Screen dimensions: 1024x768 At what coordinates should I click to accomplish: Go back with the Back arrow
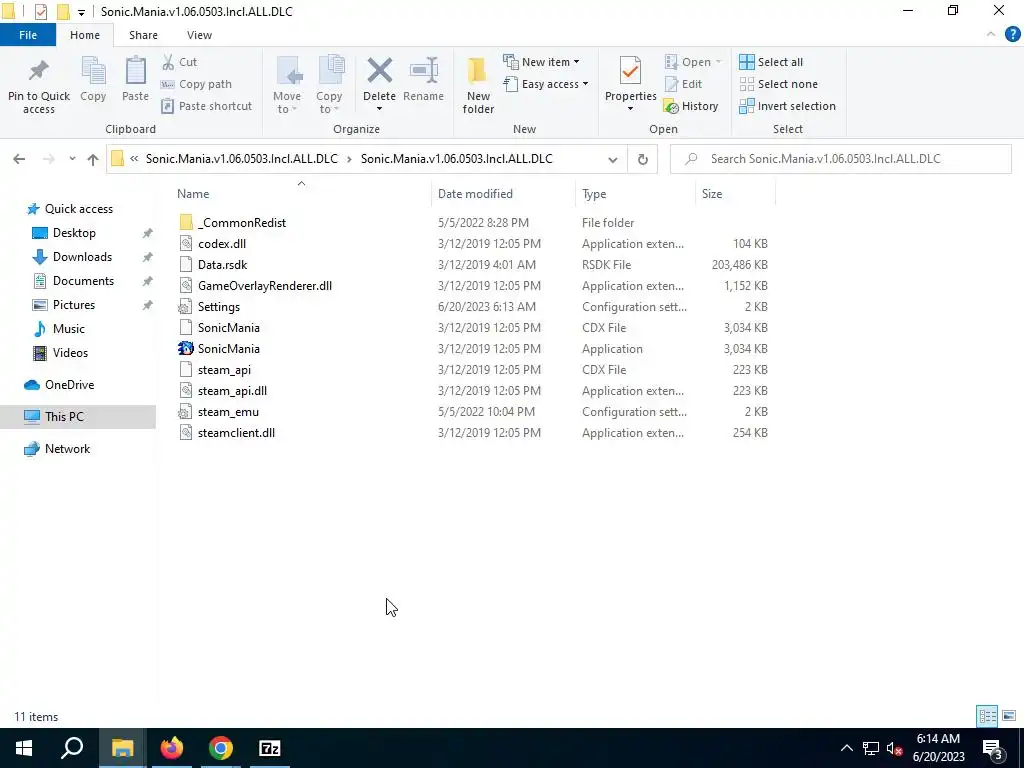point(19,159)
